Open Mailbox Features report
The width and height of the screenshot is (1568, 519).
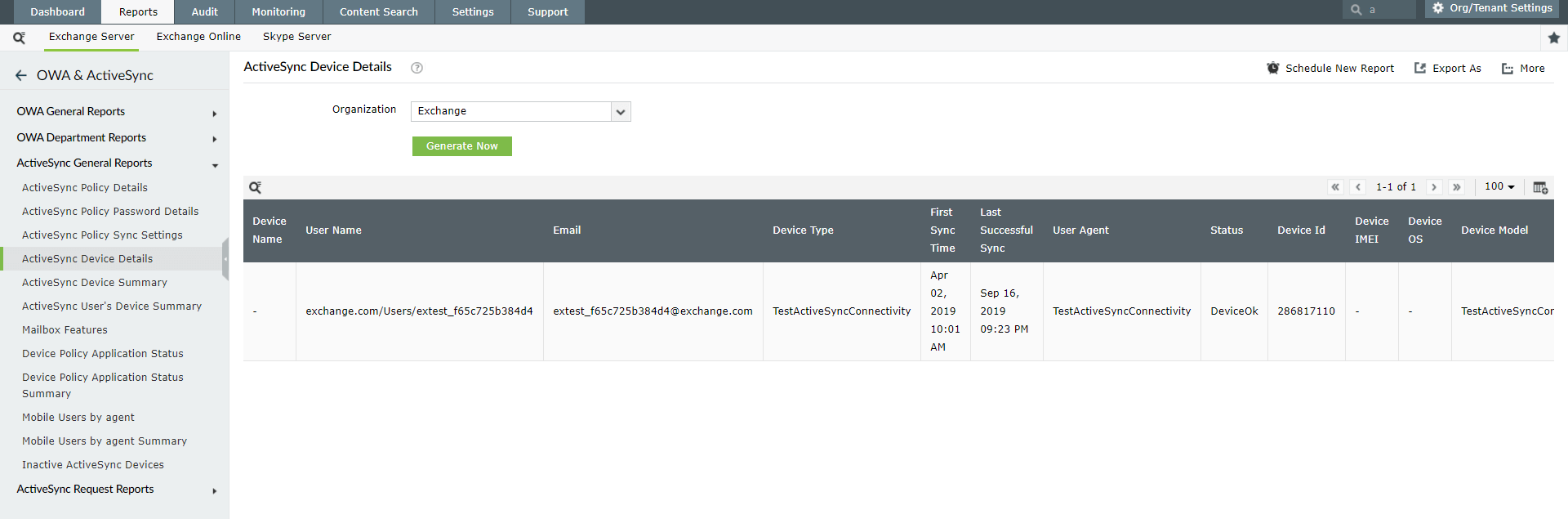(65, 330)
